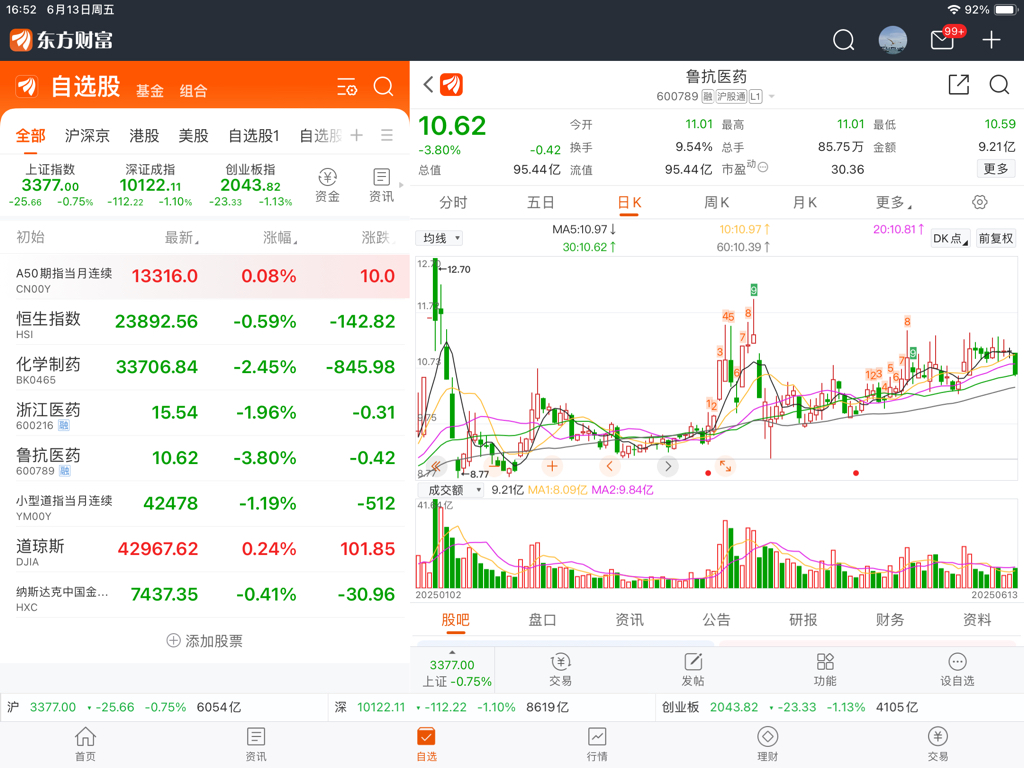This screenshot has height=768, width=1024.
Task: Open the DK点 dropdown button
Action: 950,238
